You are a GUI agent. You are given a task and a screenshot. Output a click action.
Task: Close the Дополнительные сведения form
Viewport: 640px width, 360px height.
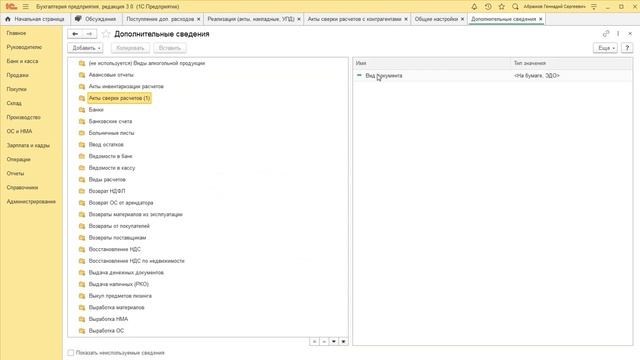[630, 33]
